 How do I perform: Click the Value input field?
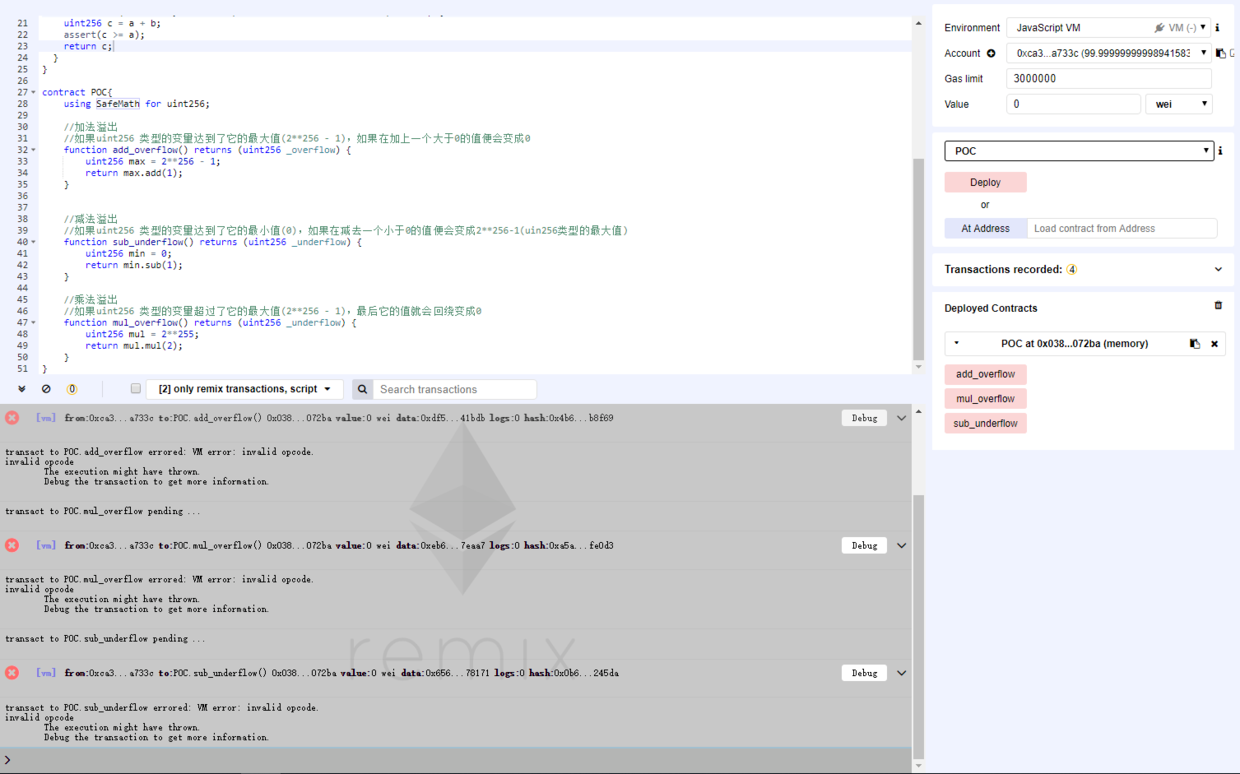[1073, 104]
